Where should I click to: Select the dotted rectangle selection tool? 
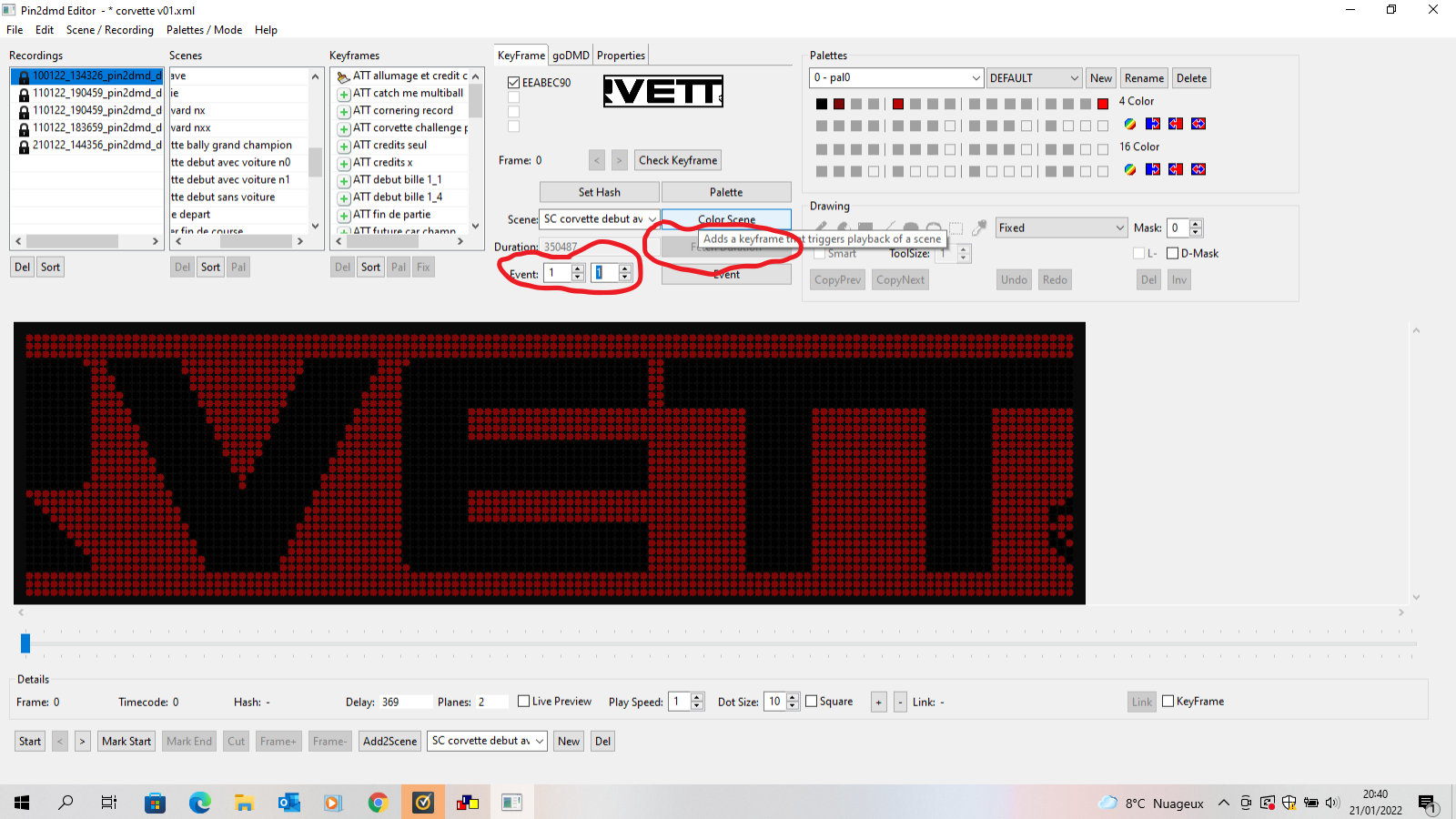point(956,227)
